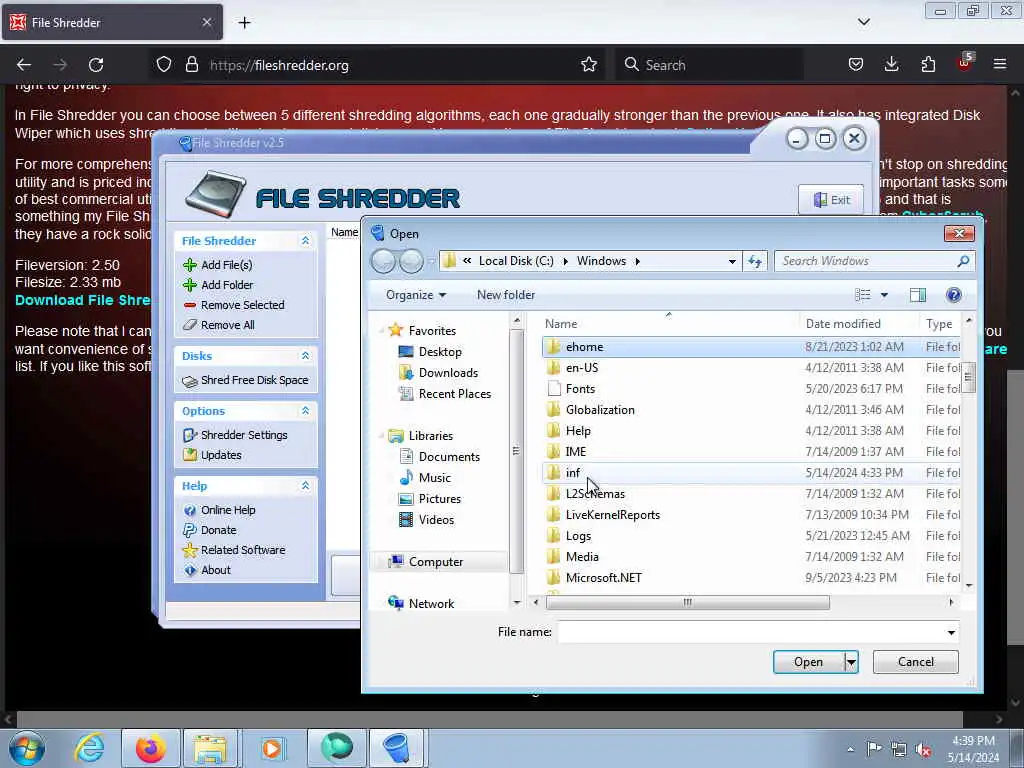1024x768 pixels.
Task: Click the Forward arrow in Open dialog
Action: click(x=411, y=262)
